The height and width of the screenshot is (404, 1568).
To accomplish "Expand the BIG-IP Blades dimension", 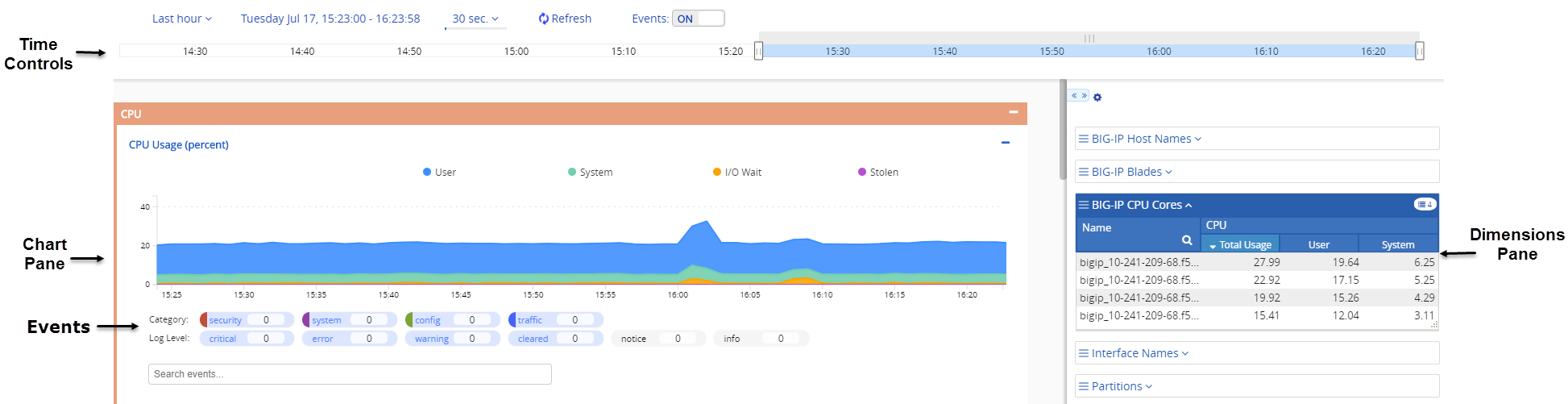I will (x=1131, y=172).
